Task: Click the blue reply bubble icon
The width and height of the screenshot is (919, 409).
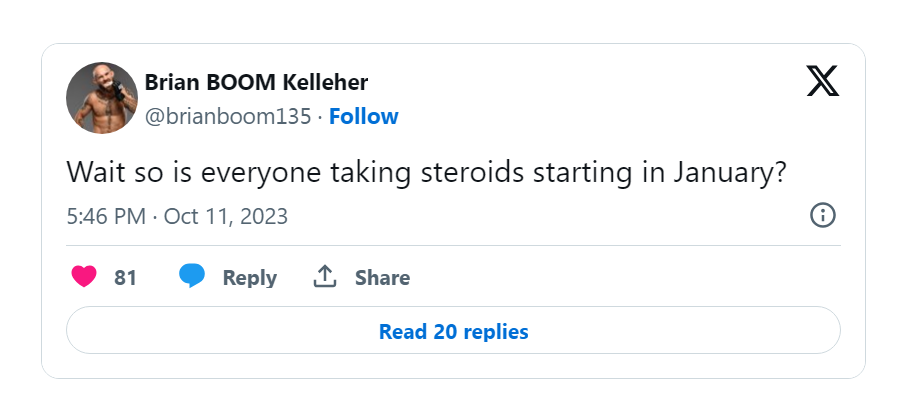Action: (x=192, y=277)
